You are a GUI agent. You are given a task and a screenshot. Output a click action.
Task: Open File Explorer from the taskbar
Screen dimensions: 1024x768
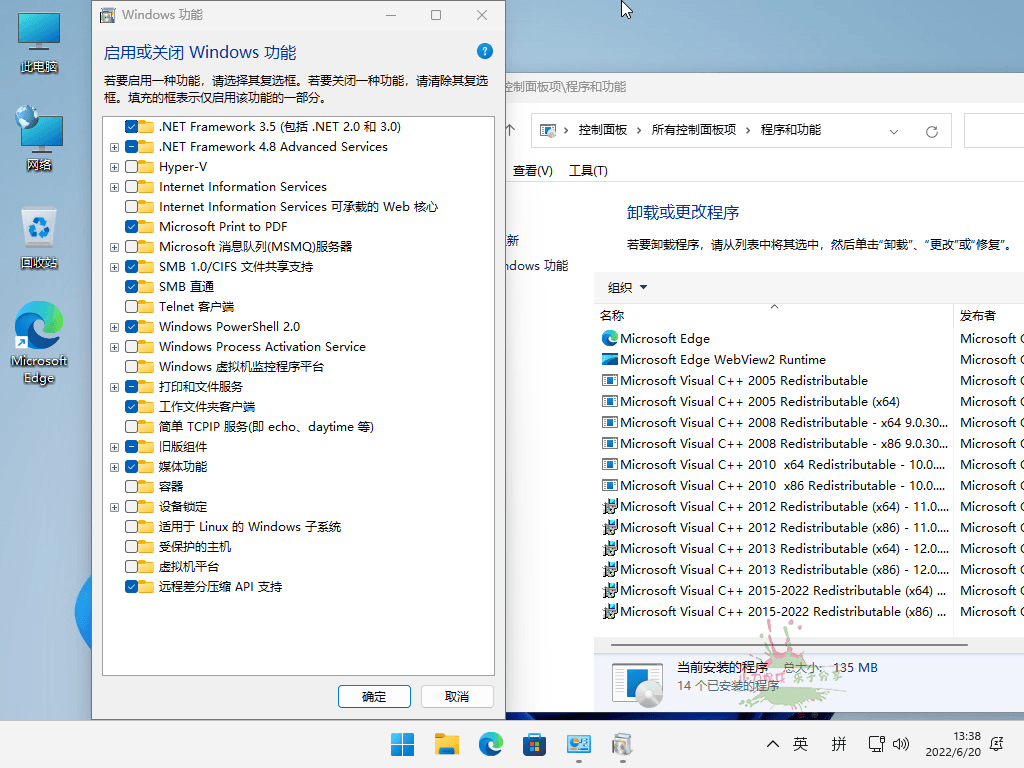click(446, 744)
